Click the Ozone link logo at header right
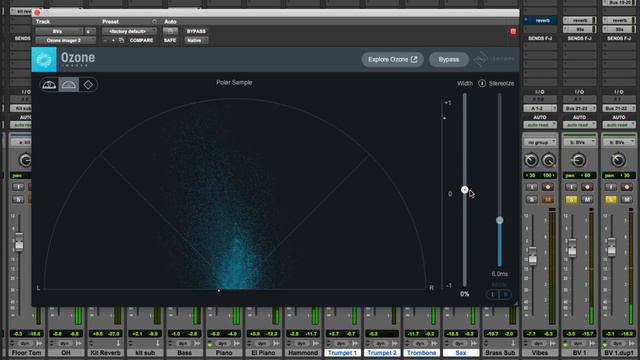 pos(494,60)
